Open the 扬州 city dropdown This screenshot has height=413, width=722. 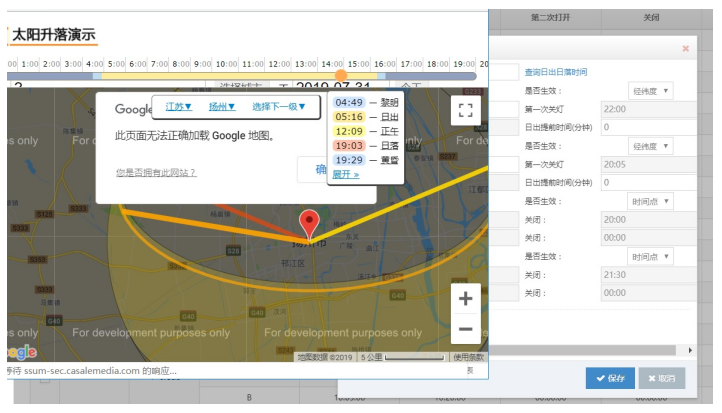[x=222, y=107]
